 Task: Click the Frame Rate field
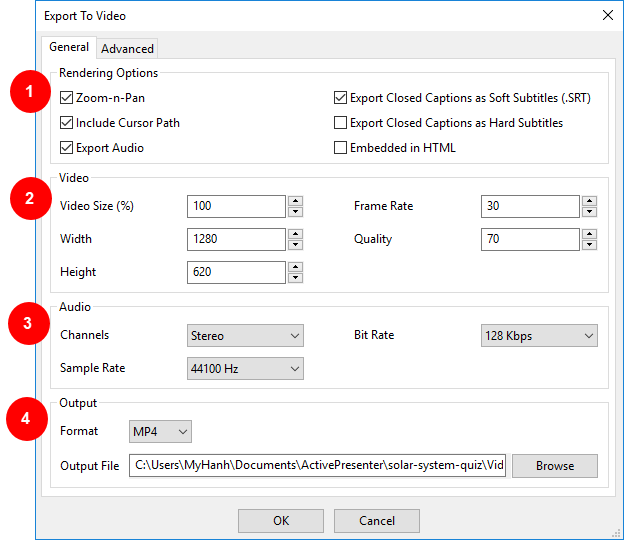[x=530, y=206]
